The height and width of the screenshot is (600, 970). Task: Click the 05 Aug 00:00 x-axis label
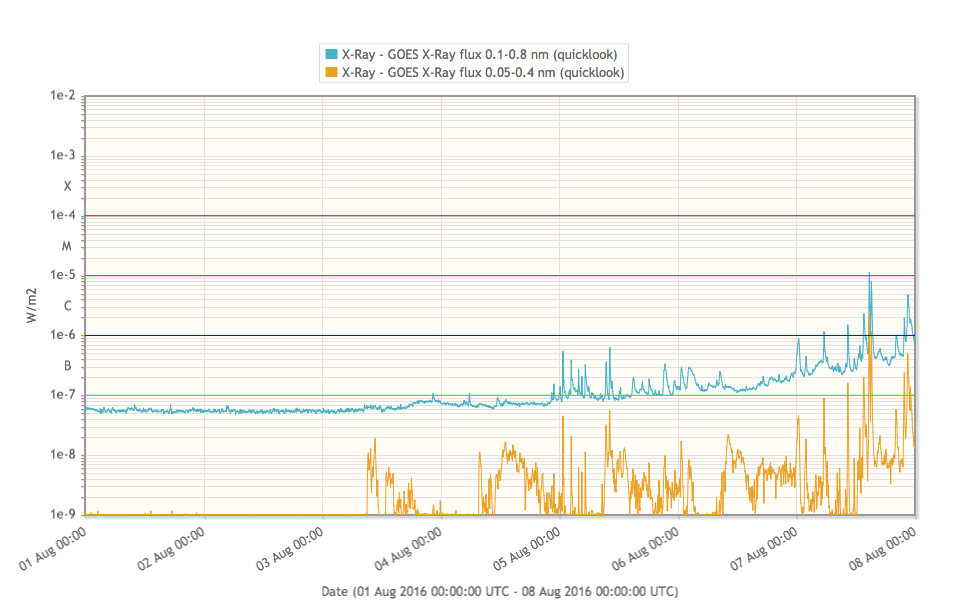527,549
